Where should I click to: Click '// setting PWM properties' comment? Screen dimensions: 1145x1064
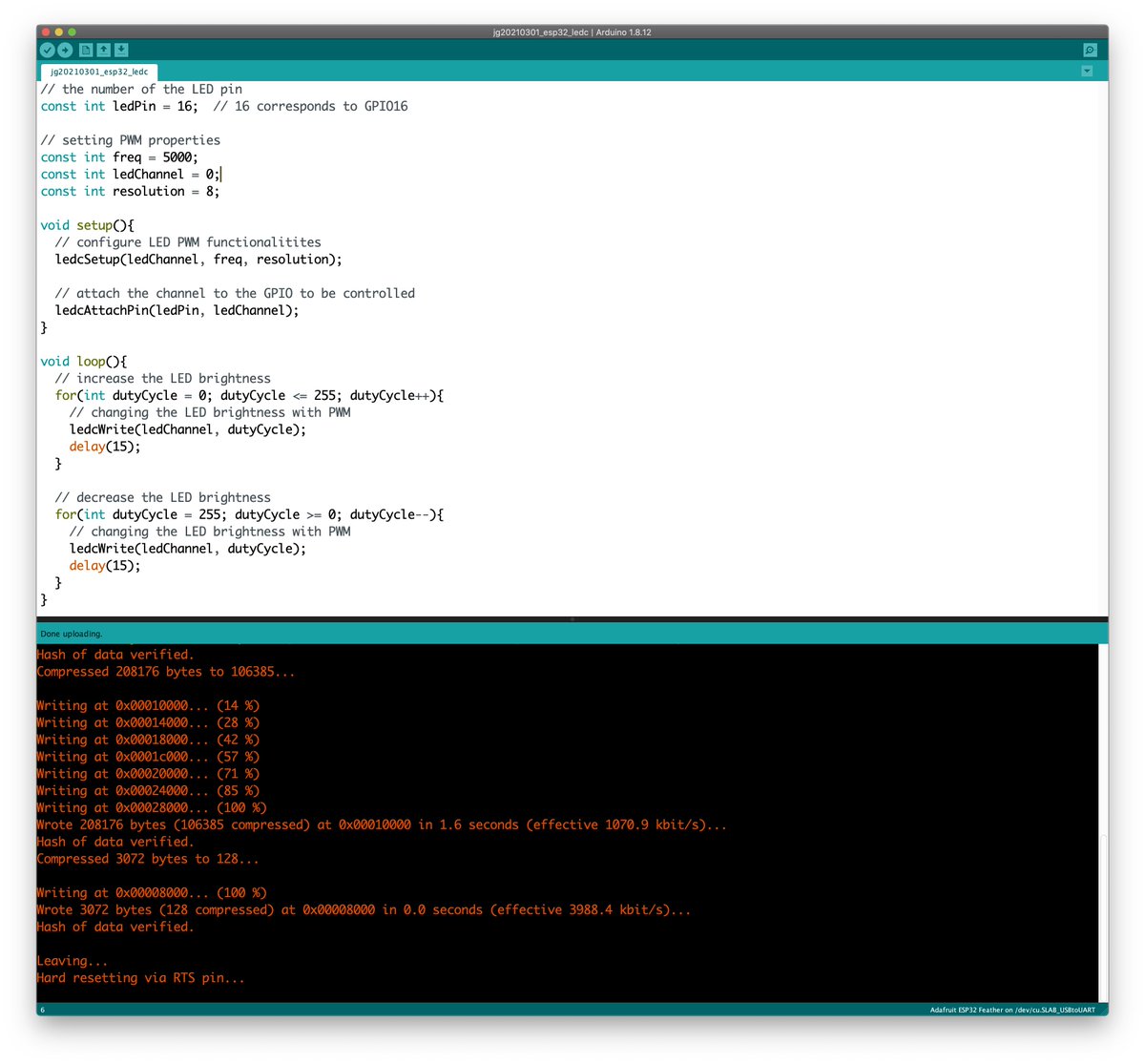pyautogui.click(x=131, y=140)
